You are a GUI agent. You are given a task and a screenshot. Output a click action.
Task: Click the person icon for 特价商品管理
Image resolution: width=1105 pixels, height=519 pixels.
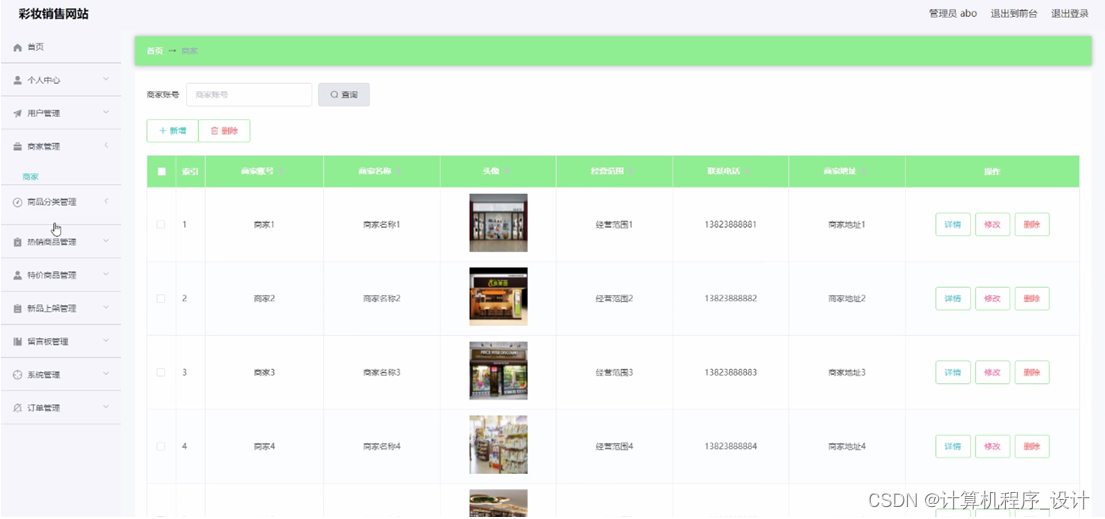tap(18, 275)
